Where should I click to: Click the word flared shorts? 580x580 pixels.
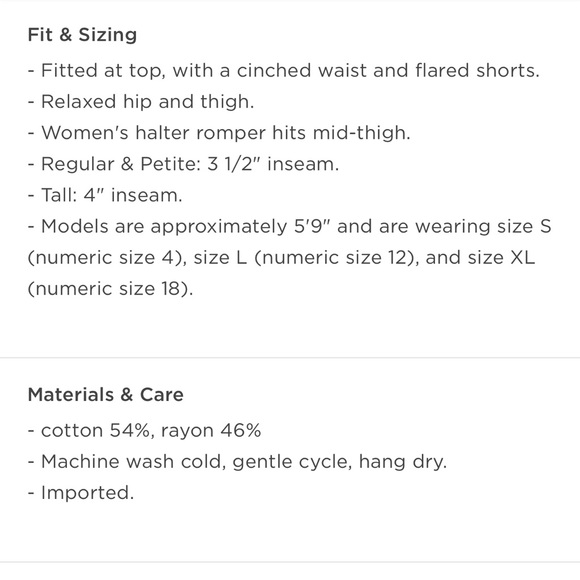477,70
